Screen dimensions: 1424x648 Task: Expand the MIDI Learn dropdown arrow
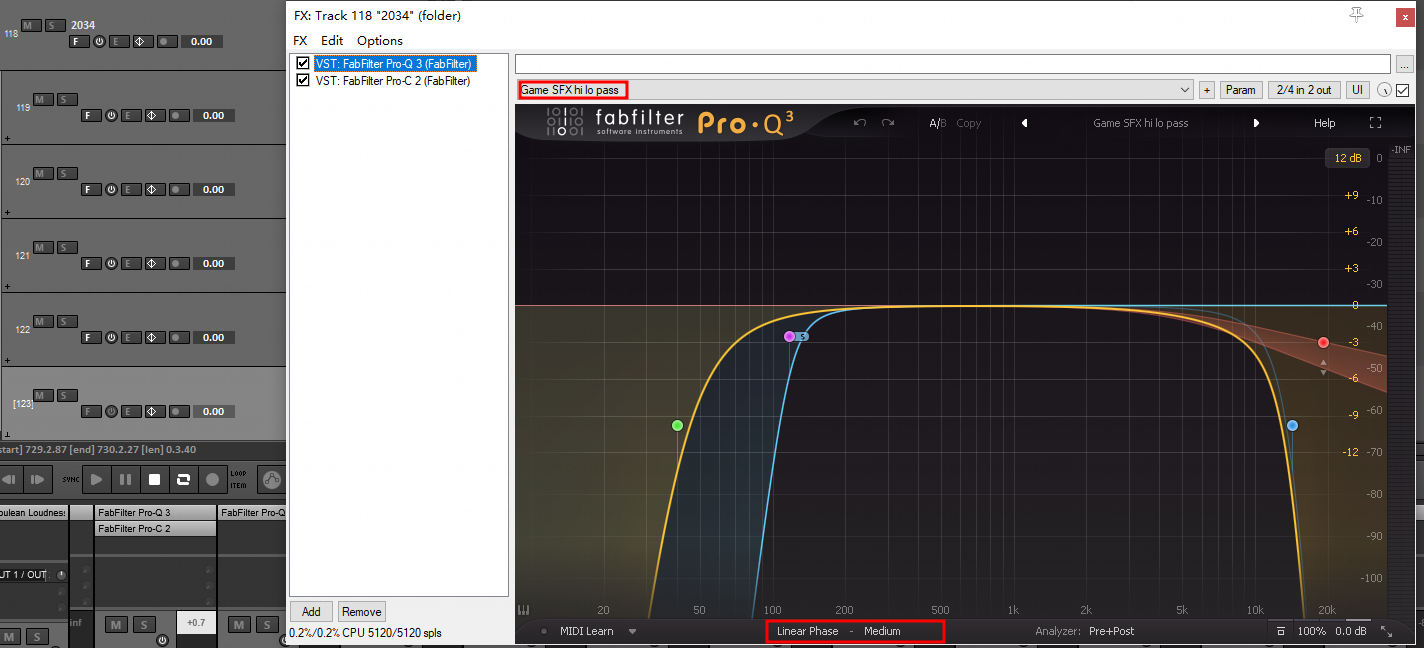click(632, 631)
